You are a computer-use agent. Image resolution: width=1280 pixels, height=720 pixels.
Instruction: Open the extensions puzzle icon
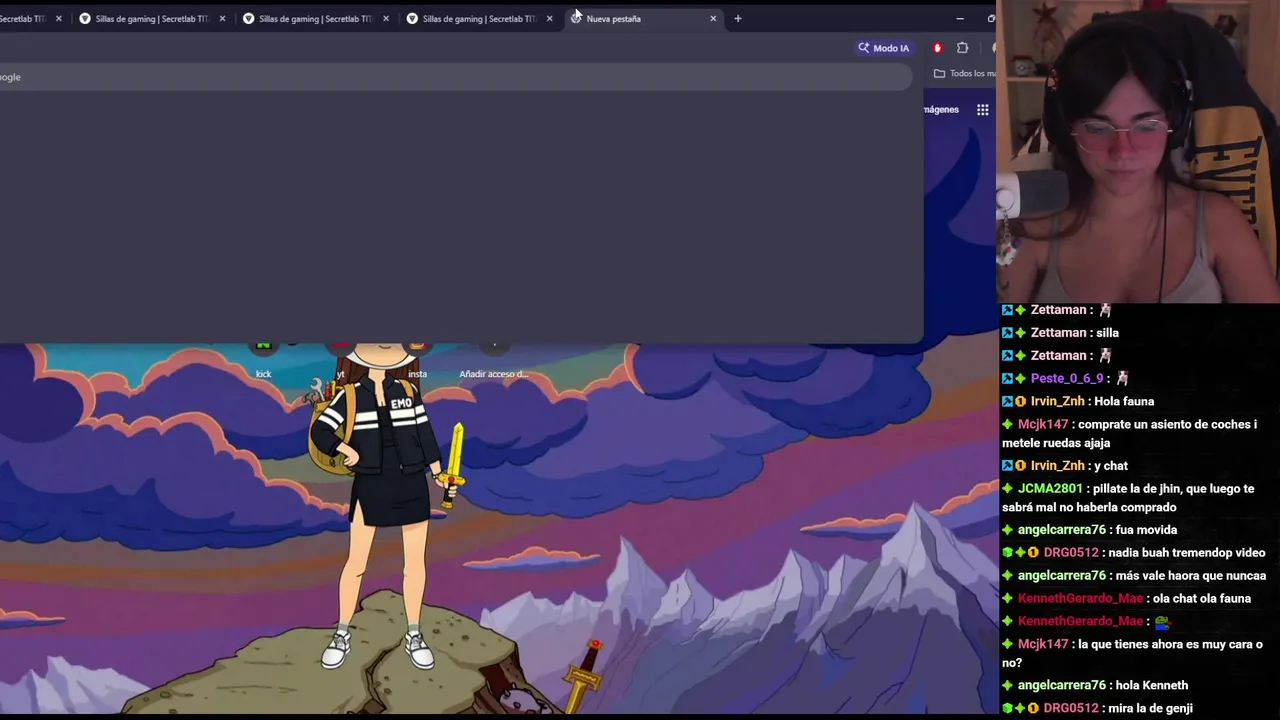[x=962, y=48]
